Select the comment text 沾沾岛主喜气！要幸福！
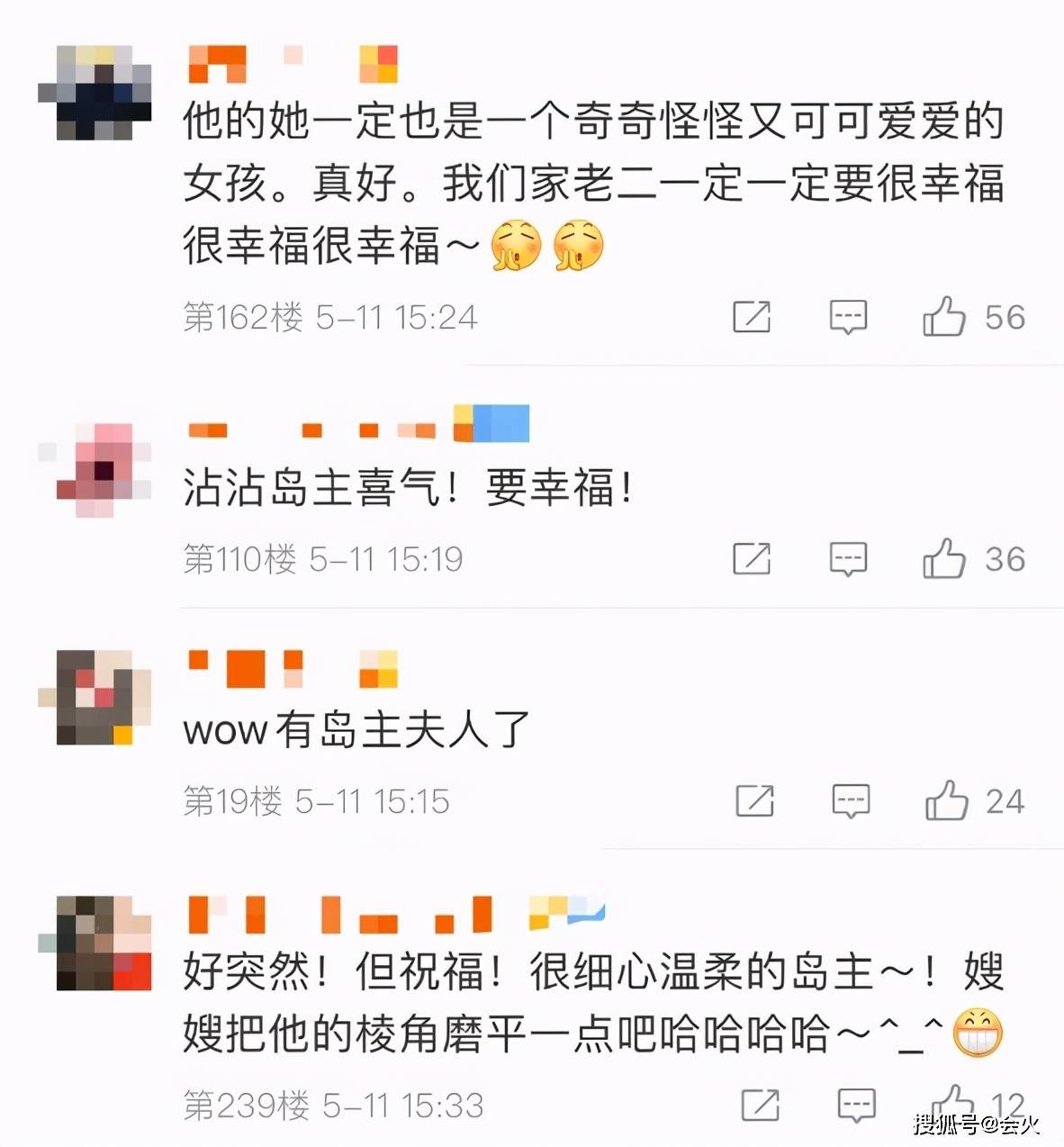 coord(410,487)
